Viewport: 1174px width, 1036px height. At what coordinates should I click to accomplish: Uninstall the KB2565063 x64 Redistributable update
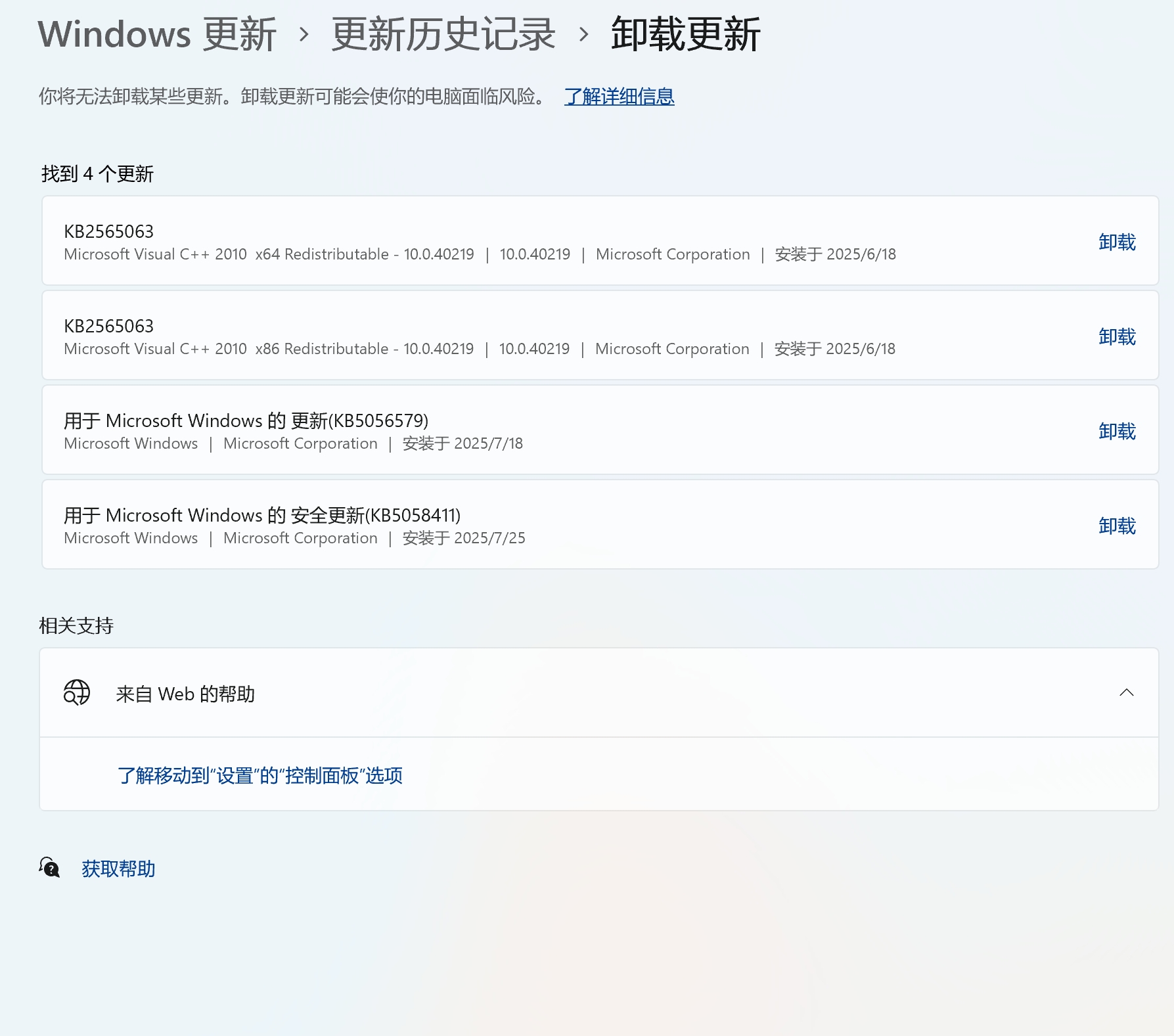(x=1116, y=242)
